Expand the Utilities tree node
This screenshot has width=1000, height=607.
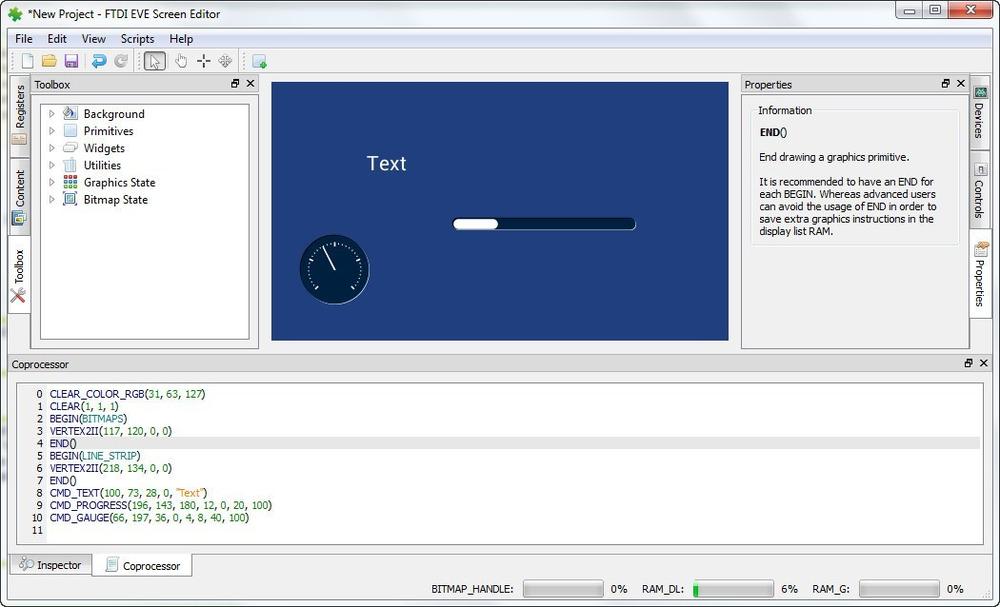click(x=52, y=165)
